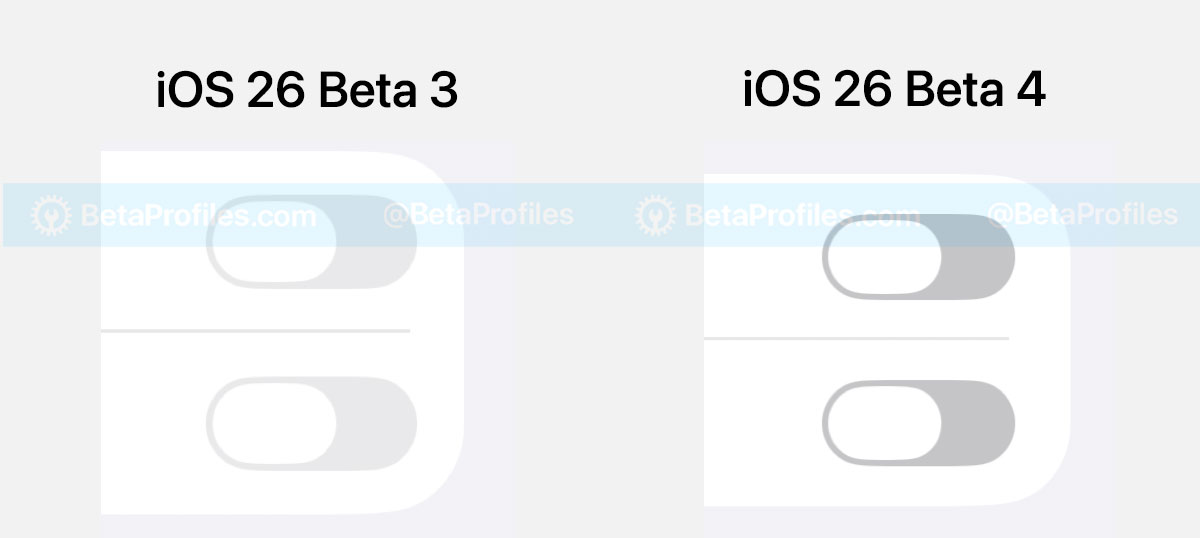Tap the white knob of Beta 3's top switch
Screen dimensions: 1200x538
tap(273, 243)
